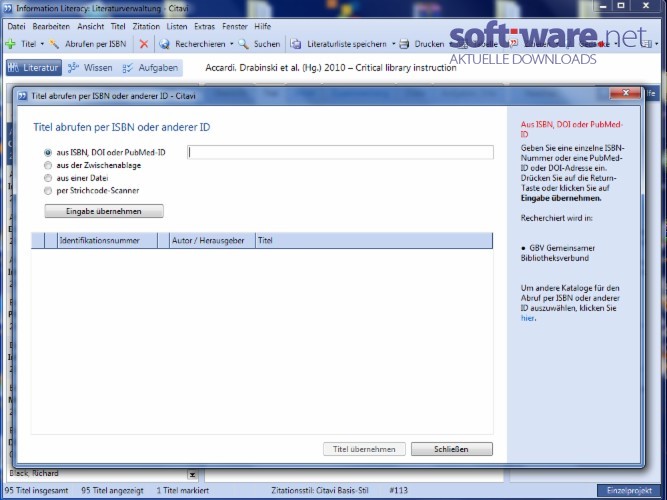Open the toolbar overflow arrow at far right
Screen dimensions: 667x500
657,44
